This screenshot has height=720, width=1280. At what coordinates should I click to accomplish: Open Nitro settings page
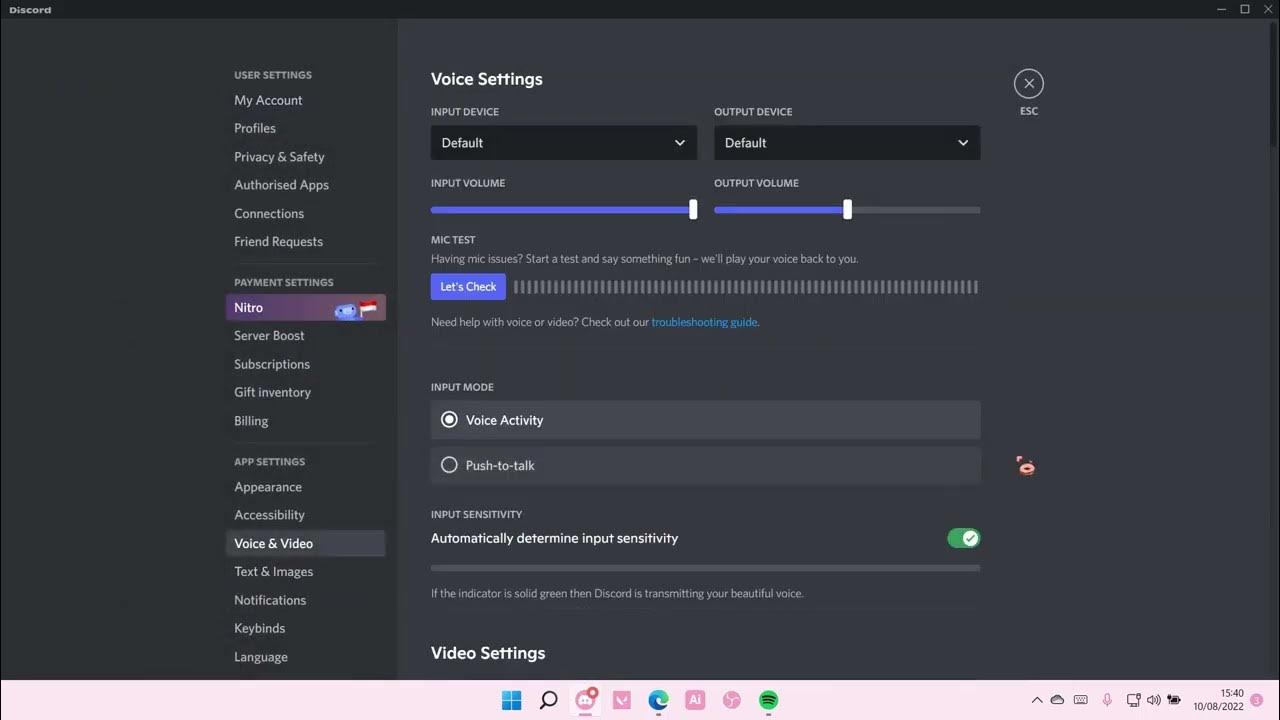[x=305, y=308]
